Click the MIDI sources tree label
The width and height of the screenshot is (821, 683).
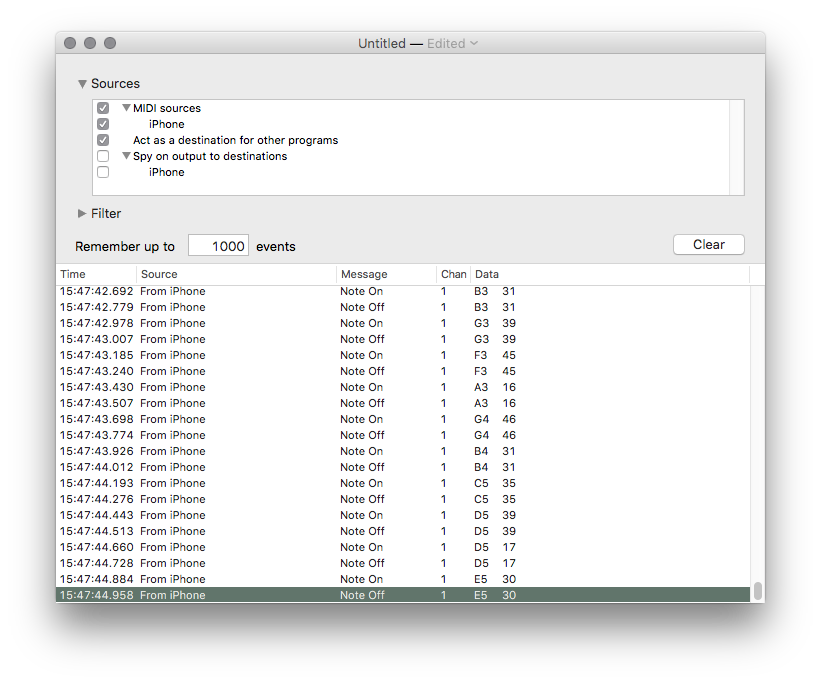[167, 108]
